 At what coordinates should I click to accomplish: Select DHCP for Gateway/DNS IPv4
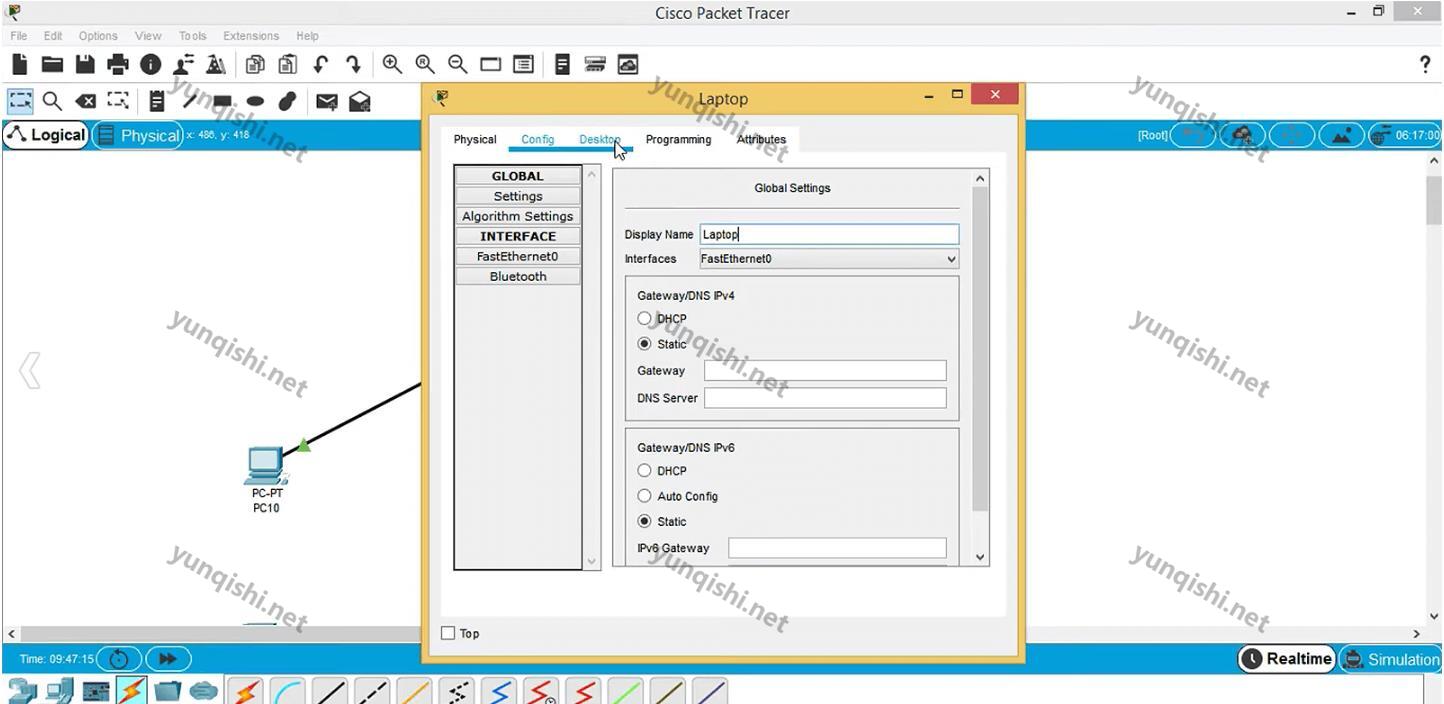point(644,318)
